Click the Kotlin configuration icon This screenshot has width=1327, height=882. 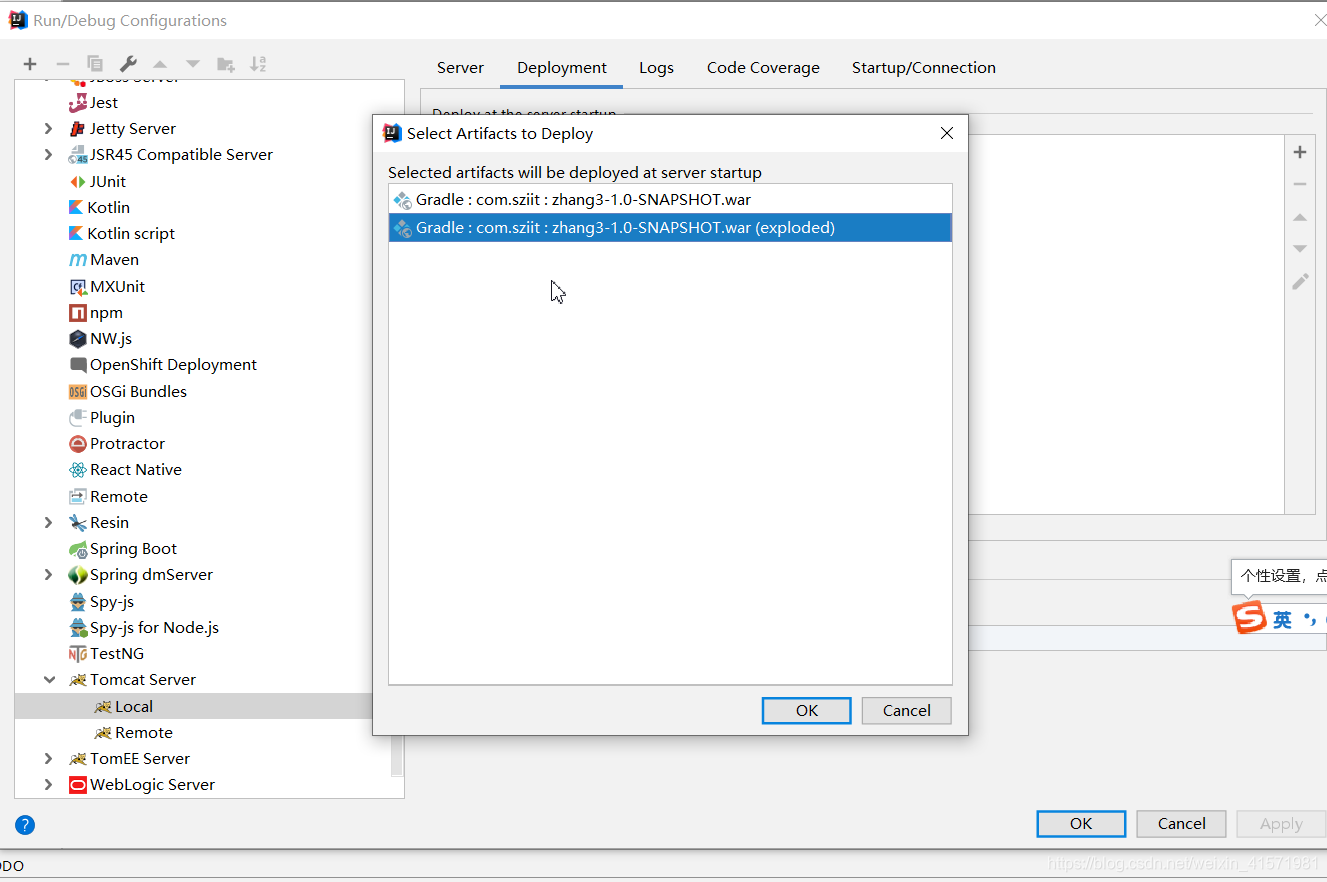point(76,207)
